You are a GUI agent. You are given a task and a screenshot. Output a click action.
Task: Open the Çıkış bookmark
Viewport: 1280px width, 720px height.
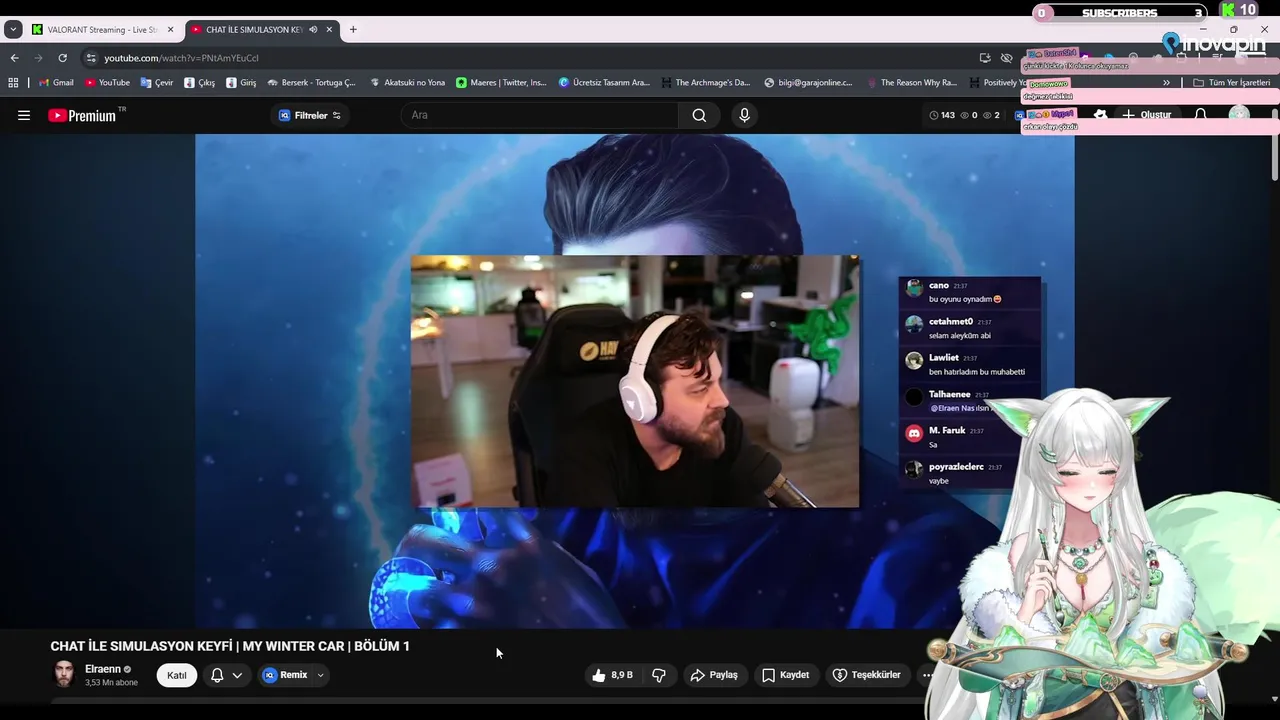[x=199, y=83]
